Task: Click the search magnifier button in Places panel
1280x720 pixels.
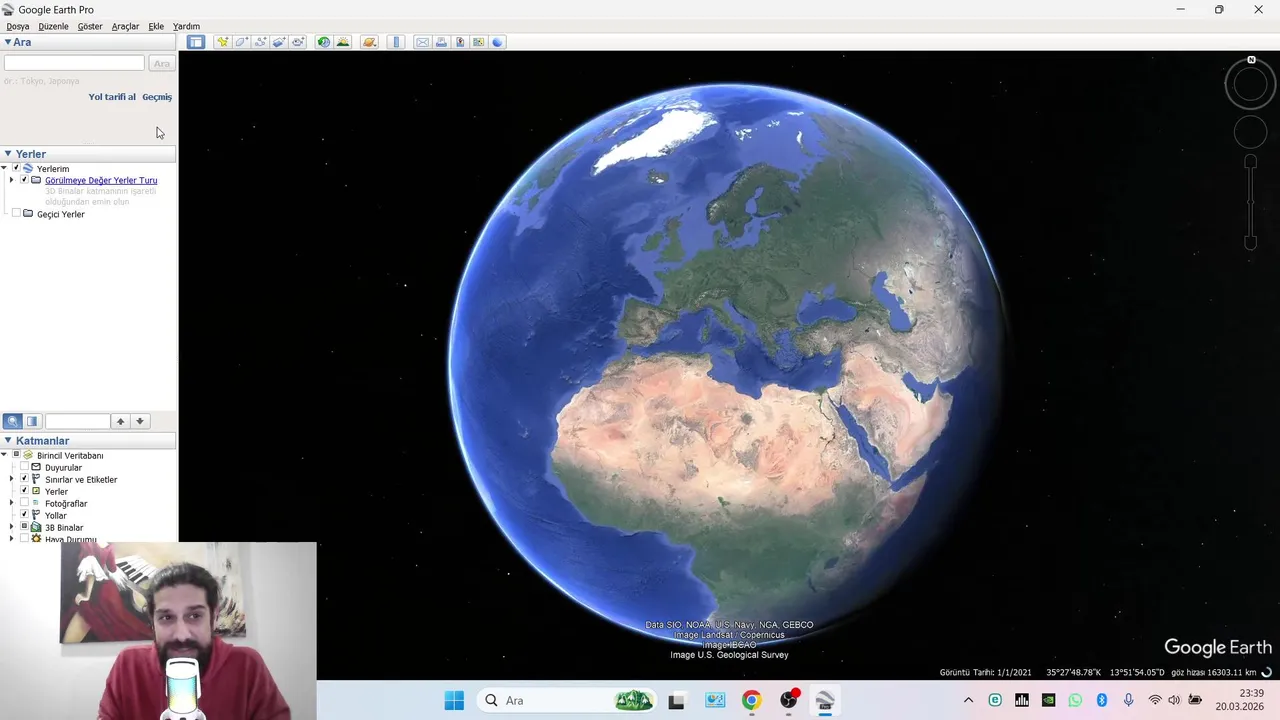Action: tap(13, 421)
